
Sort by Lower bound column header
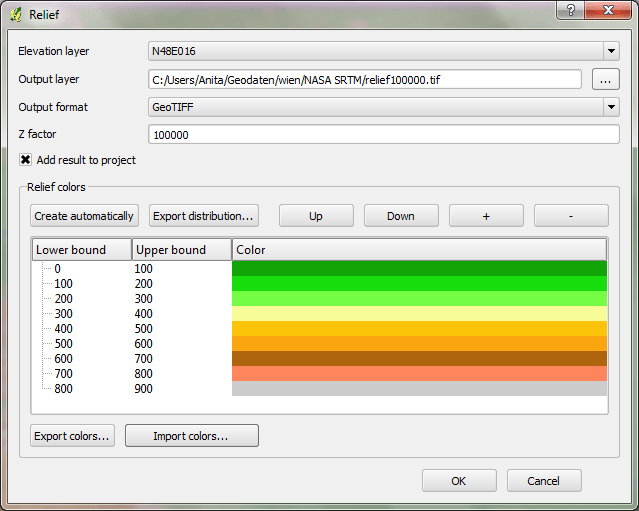(82, 250)
